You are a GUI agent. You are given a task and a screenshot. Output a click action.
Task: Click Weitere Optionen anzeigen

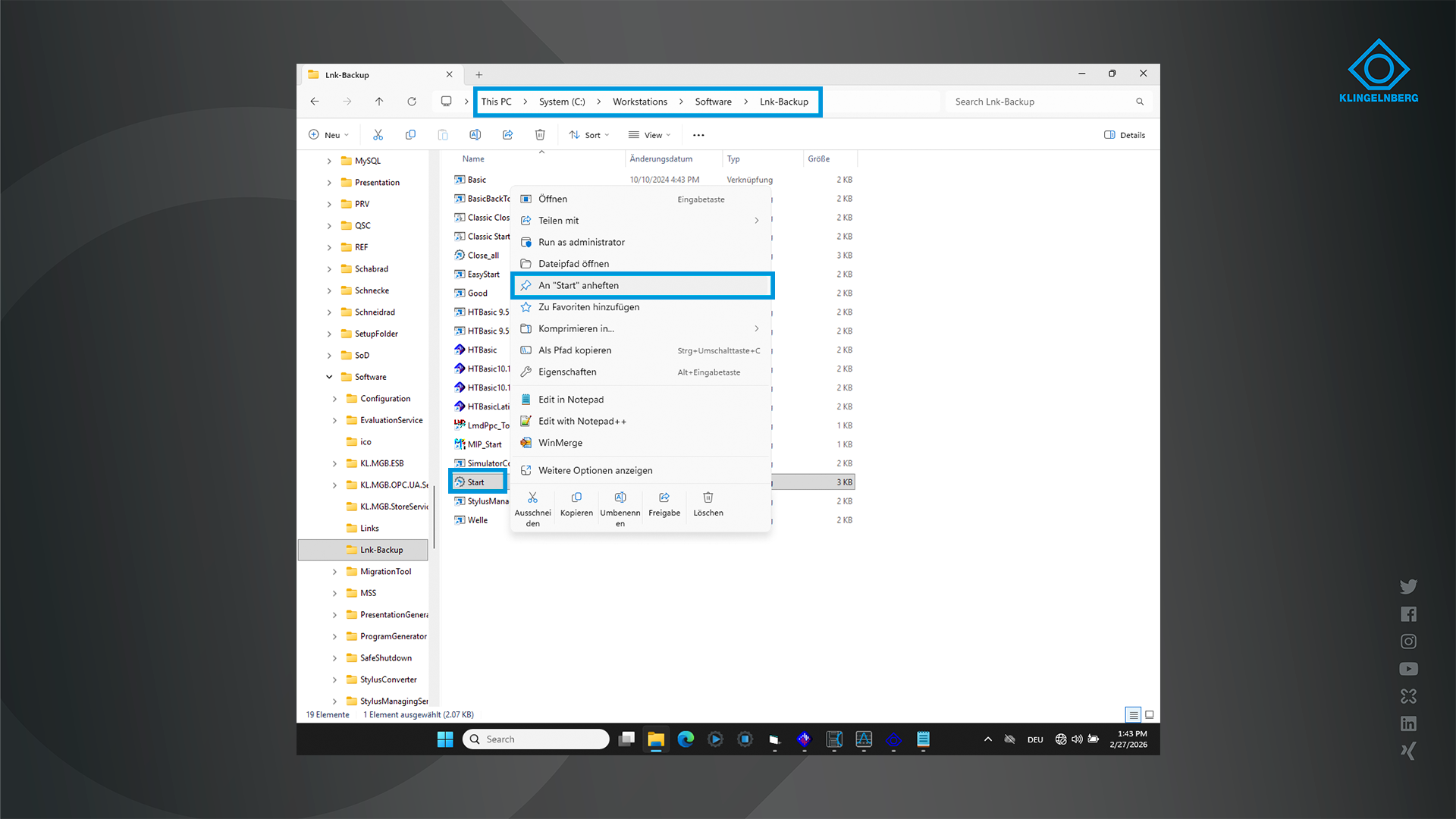tap(641, 470)
